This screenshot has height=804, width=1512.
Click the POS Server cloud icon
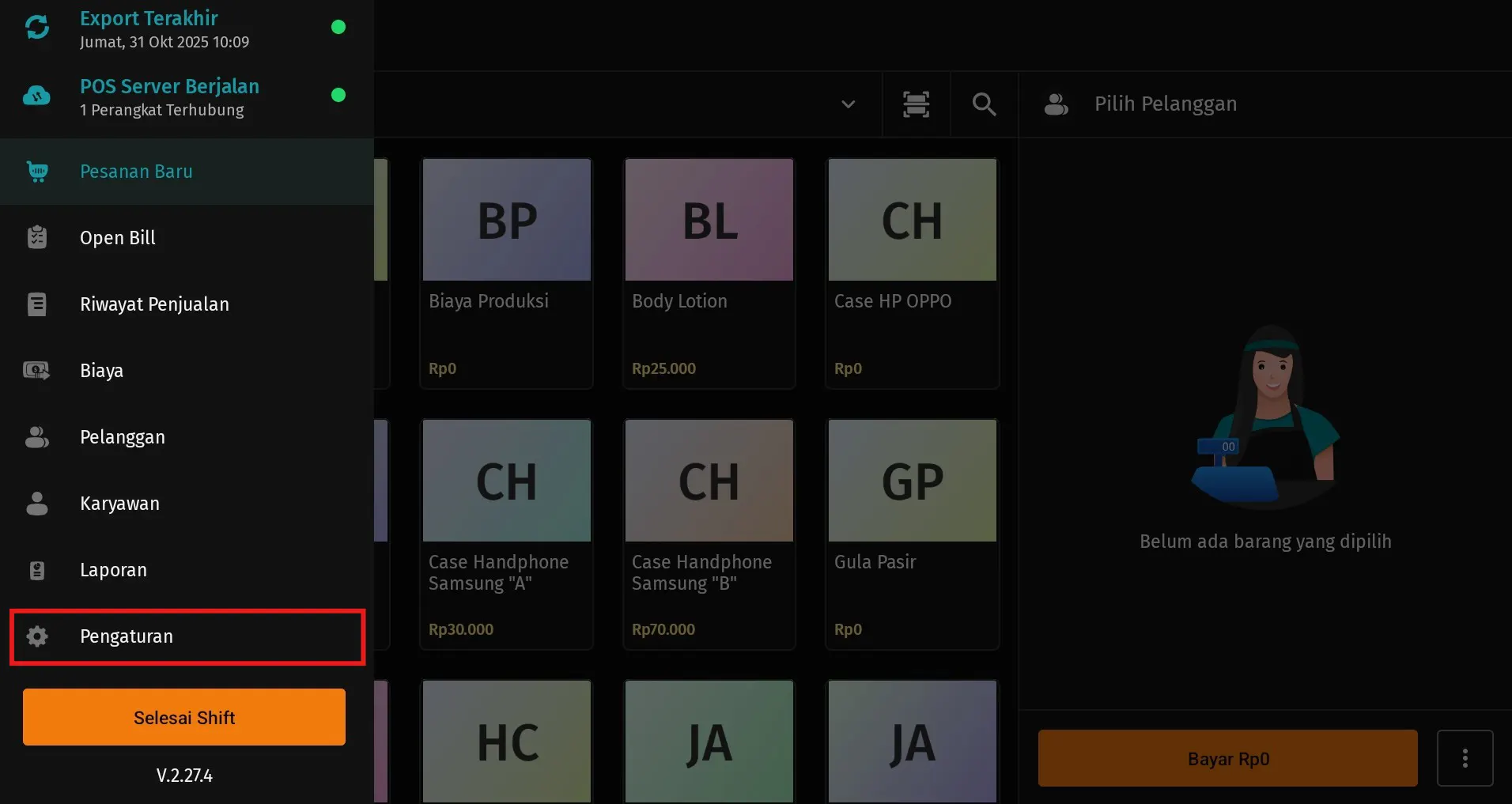pyautogui.click(x=37, y=96)
